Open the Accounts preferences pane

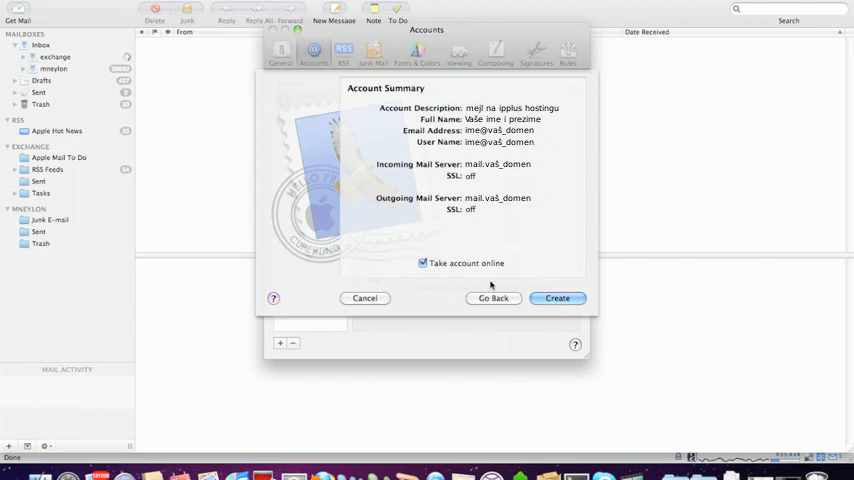314,54
